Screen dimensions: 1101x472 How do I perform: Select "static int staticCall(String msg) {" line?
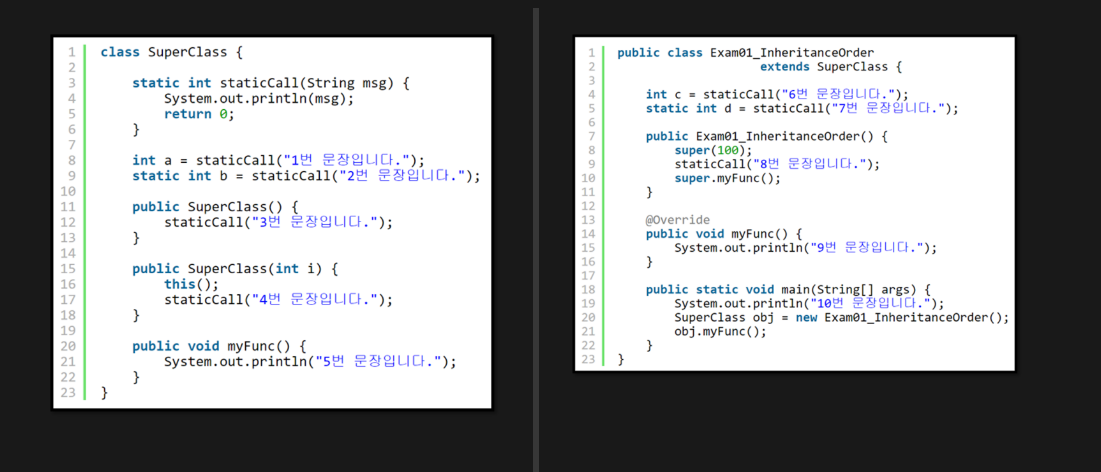coord(270,83)
